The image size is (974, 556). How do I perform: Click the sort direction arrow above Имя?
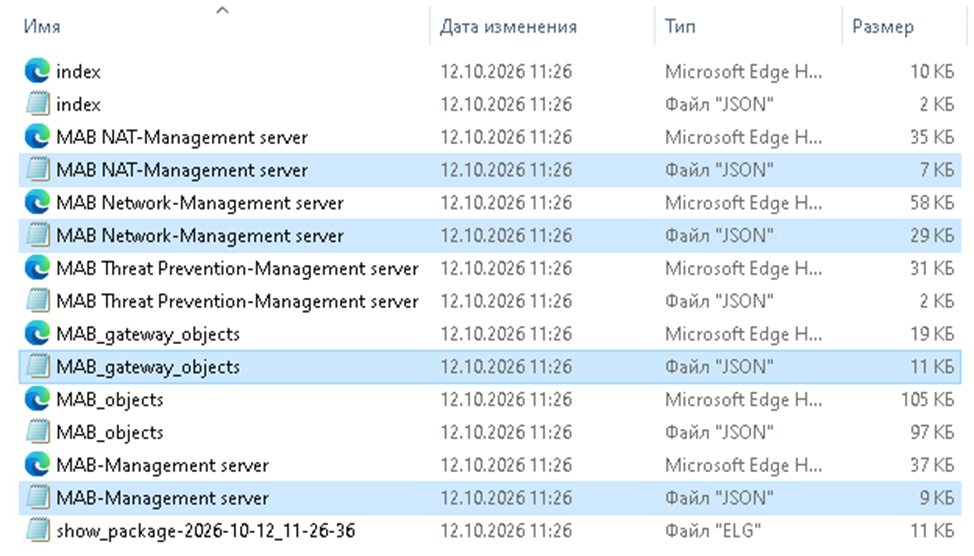(x=222, y=10)
